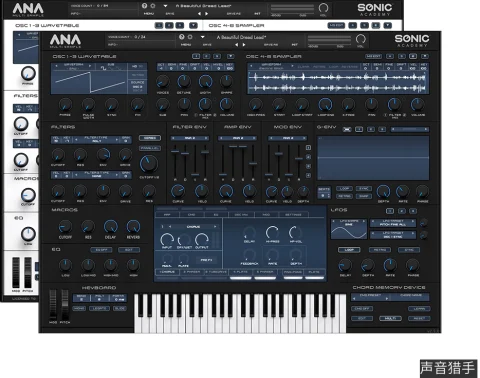Click the chorus HI-PASS knob
Viewport: 480px width, 378px height.
(272, 232)
